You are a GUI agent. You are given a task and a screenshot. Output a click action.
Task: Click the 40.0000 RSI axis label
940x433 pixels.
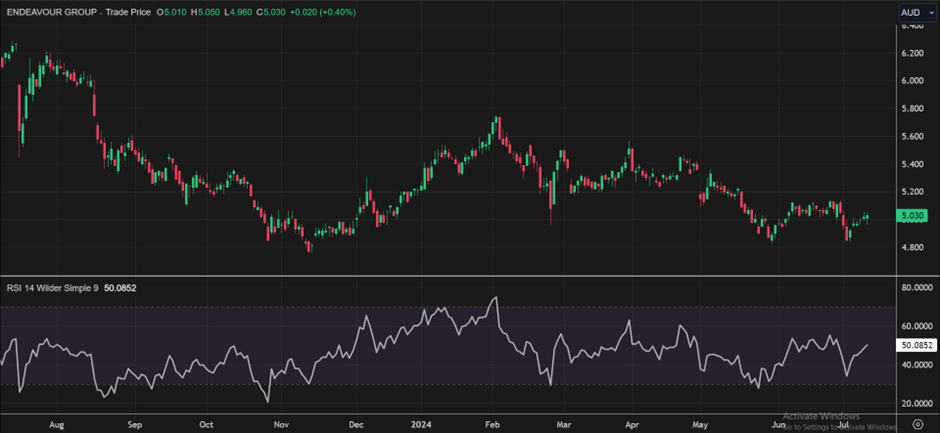click(915, 365)
